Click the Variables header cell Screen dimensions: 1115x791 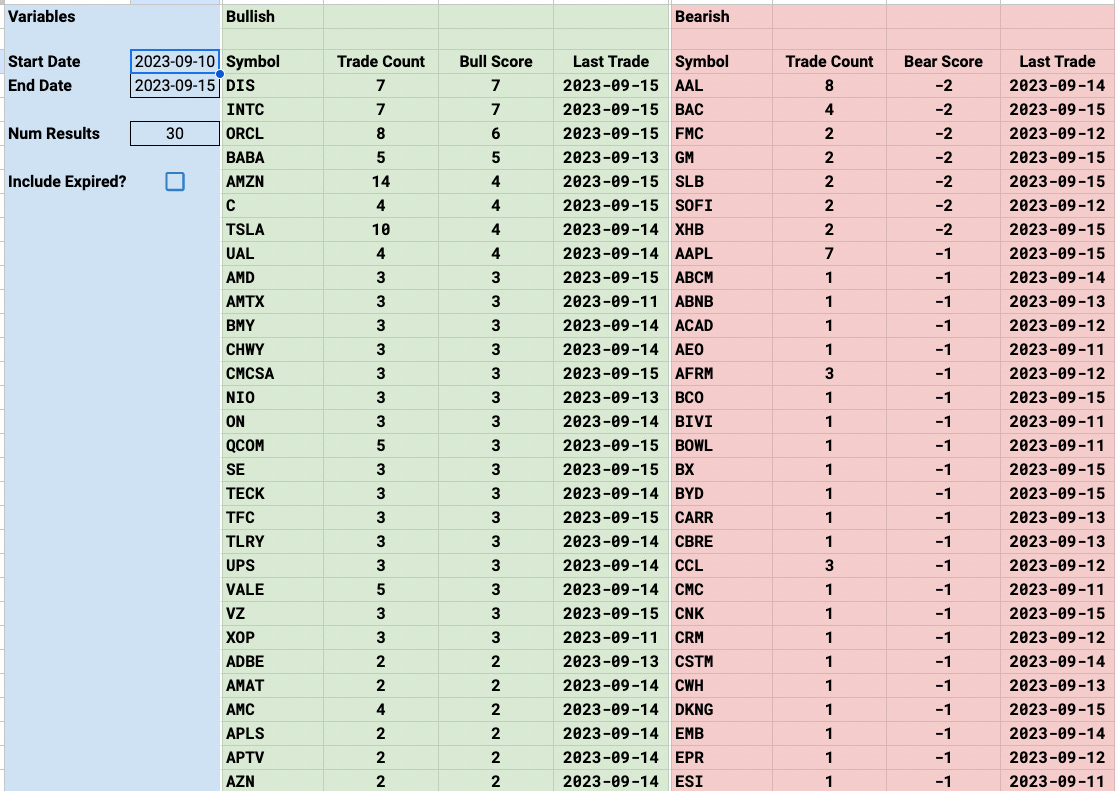coord(68,16)
